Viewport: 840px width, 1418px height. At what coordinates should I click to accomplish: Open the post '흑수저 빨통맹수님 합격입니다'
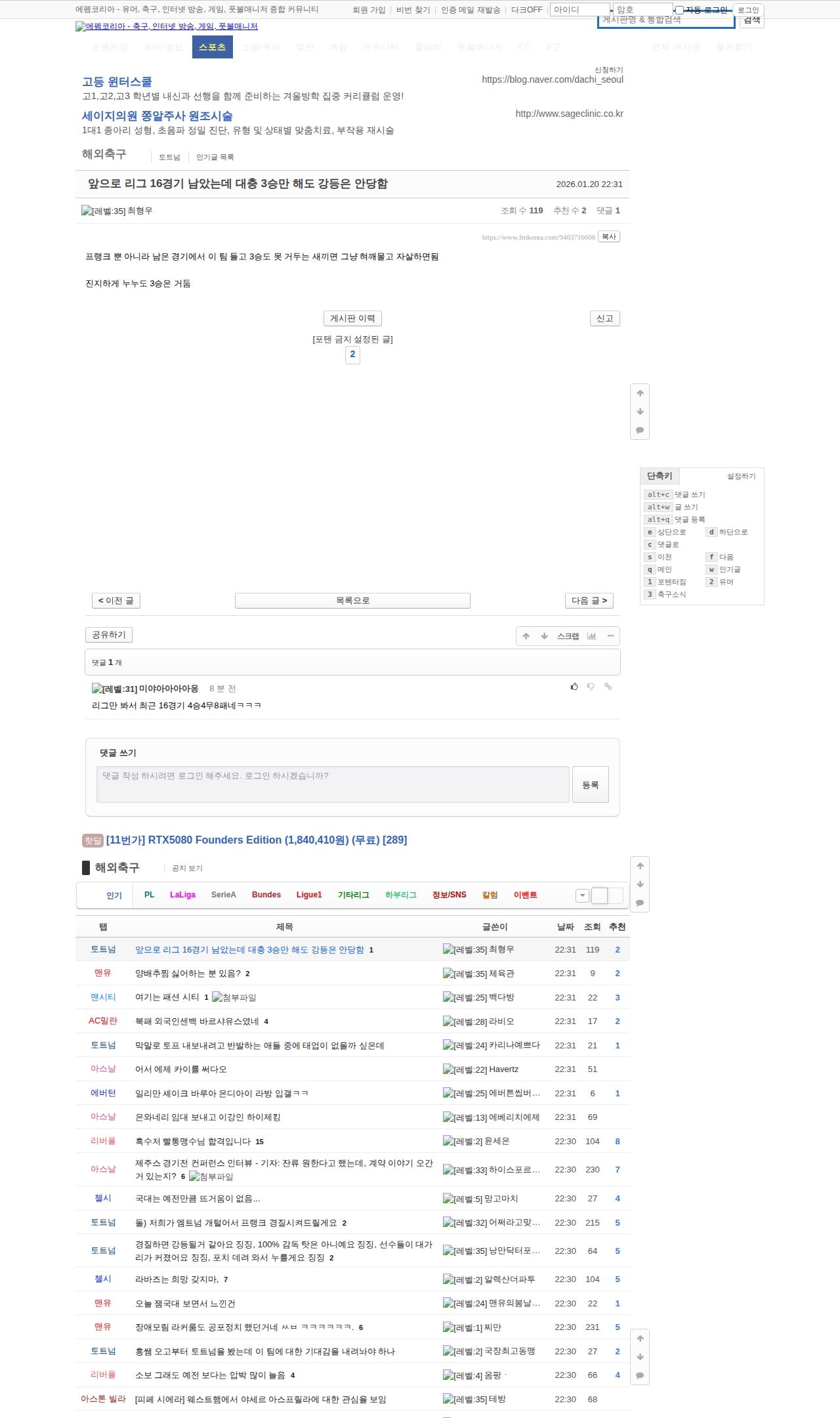point(193,1142)
